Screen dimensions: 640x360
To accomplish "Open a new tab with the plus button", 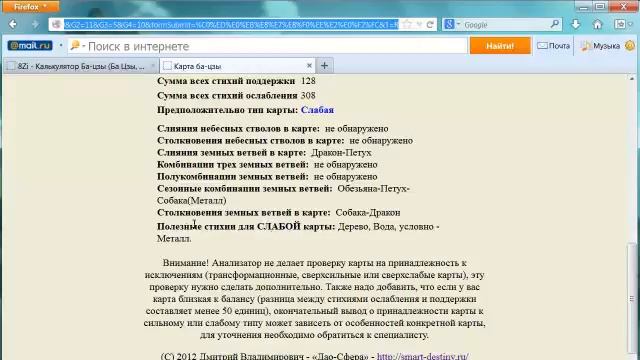I will tap(324, 65).
